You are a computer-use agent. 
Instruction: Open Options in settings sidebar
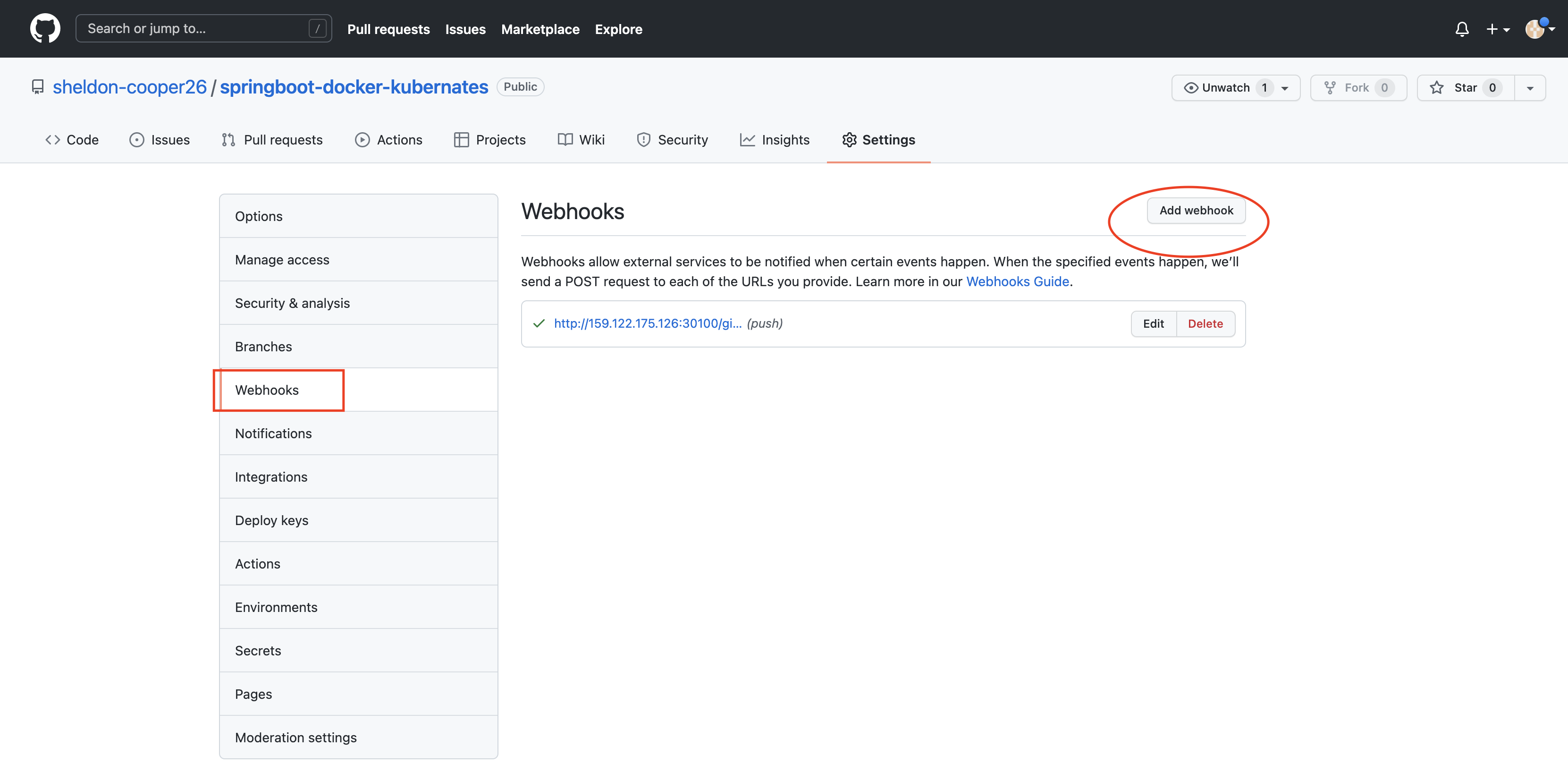[359, 216]
